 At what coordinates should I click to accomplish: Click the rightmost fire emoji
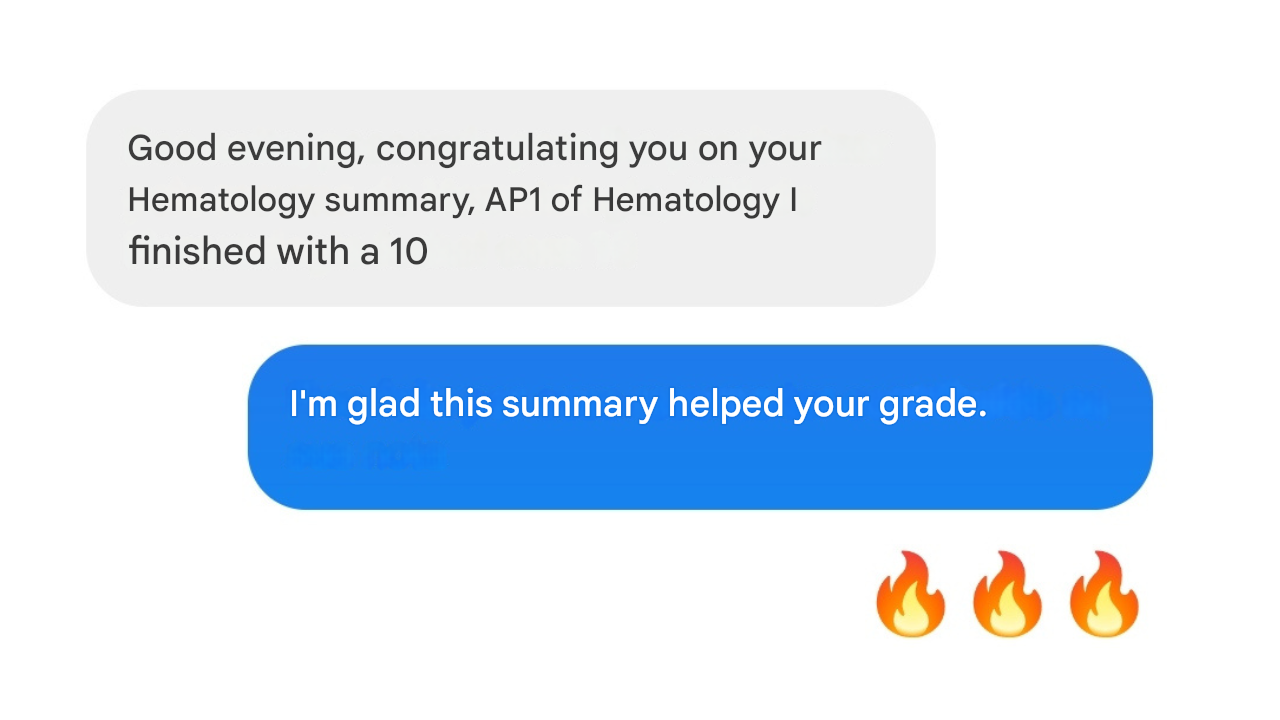1103,594
